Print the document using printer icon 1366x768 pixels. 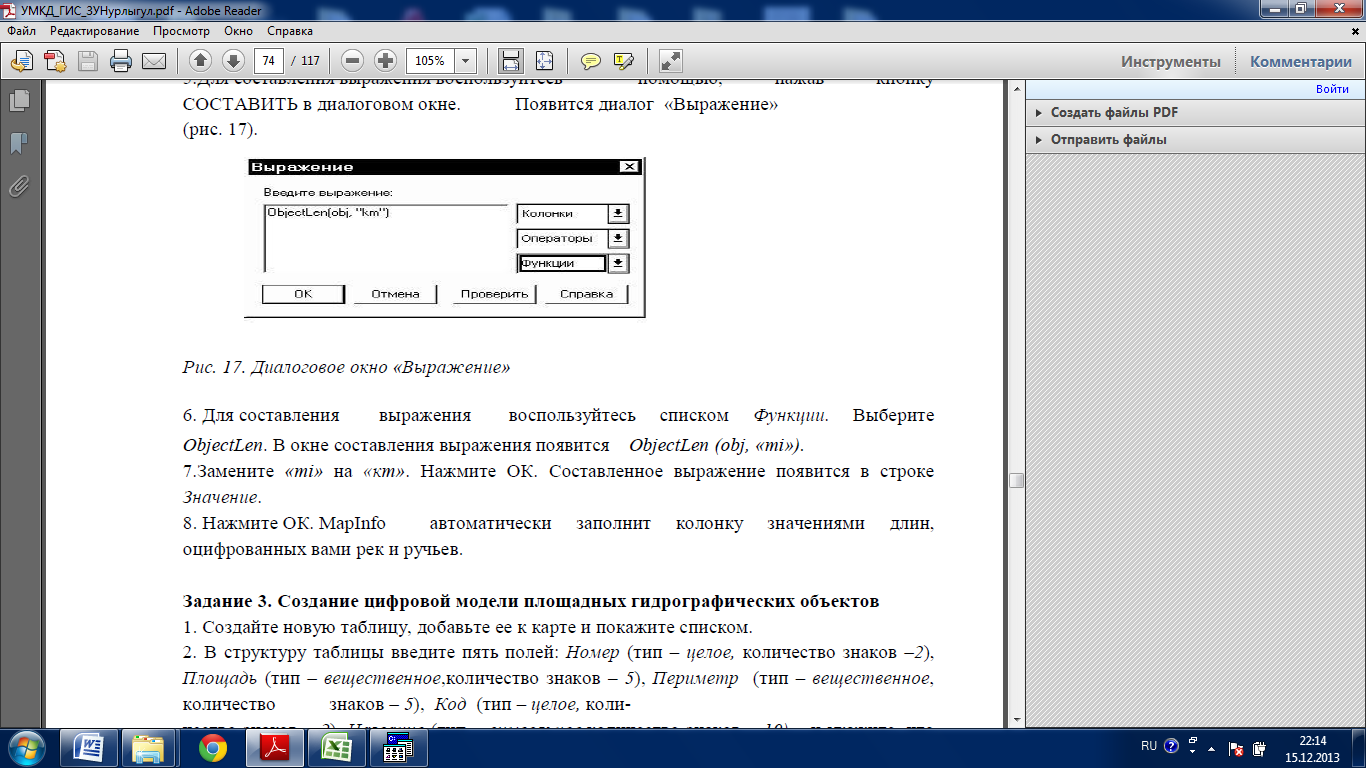(x=121, y=60)
